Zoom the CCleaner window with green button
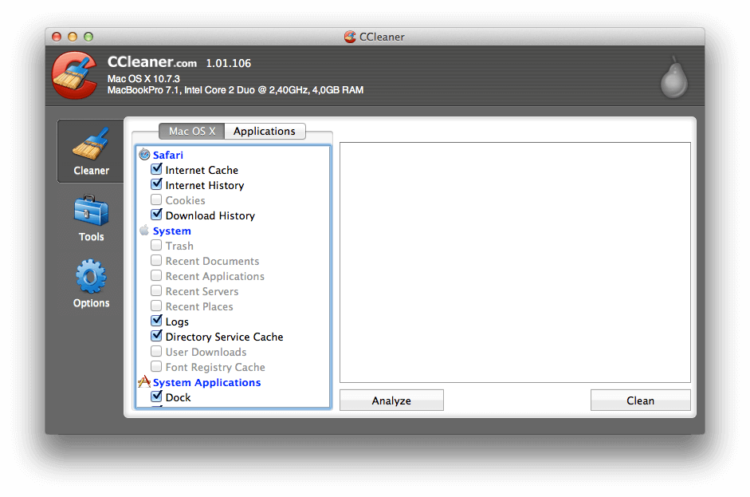 click(x=88, y=37)
